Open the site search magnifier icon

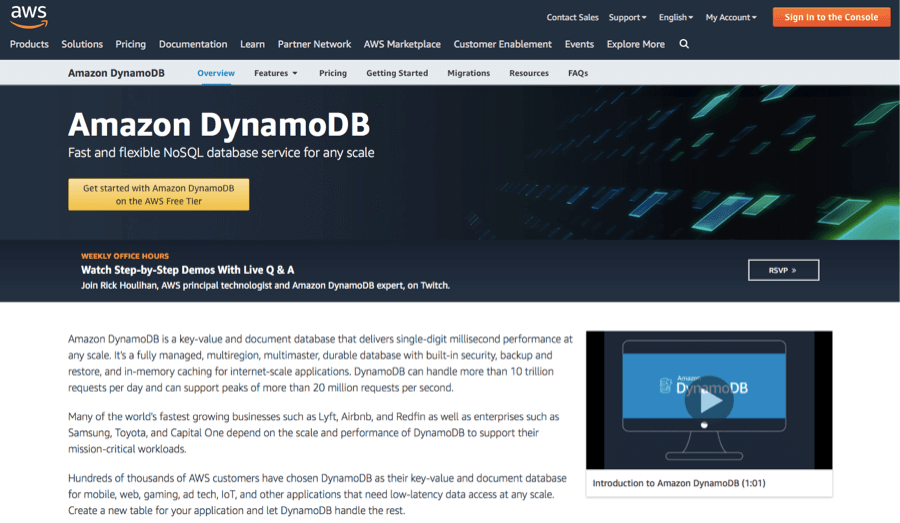(x=684, y=44)
